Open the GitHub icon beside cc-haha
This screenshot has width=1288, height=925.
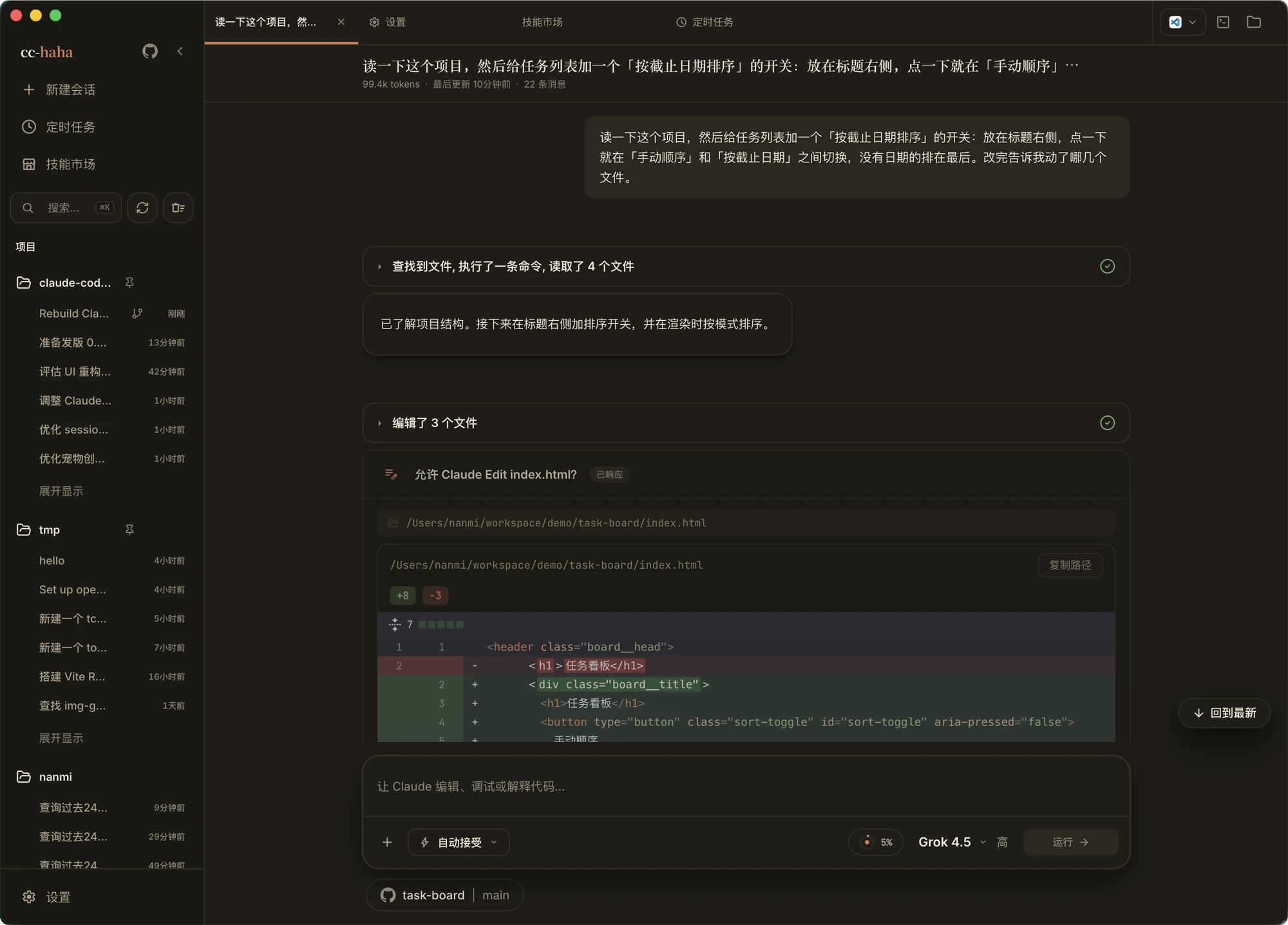coord(150,52)
